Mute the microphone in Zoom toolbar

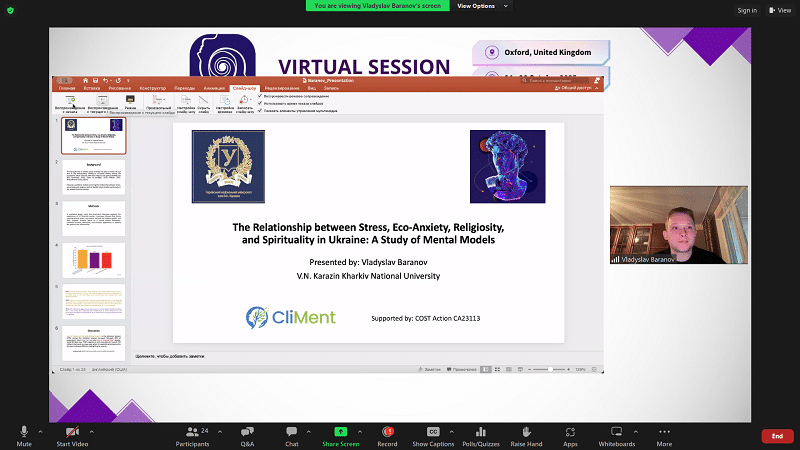coord(23,431)
